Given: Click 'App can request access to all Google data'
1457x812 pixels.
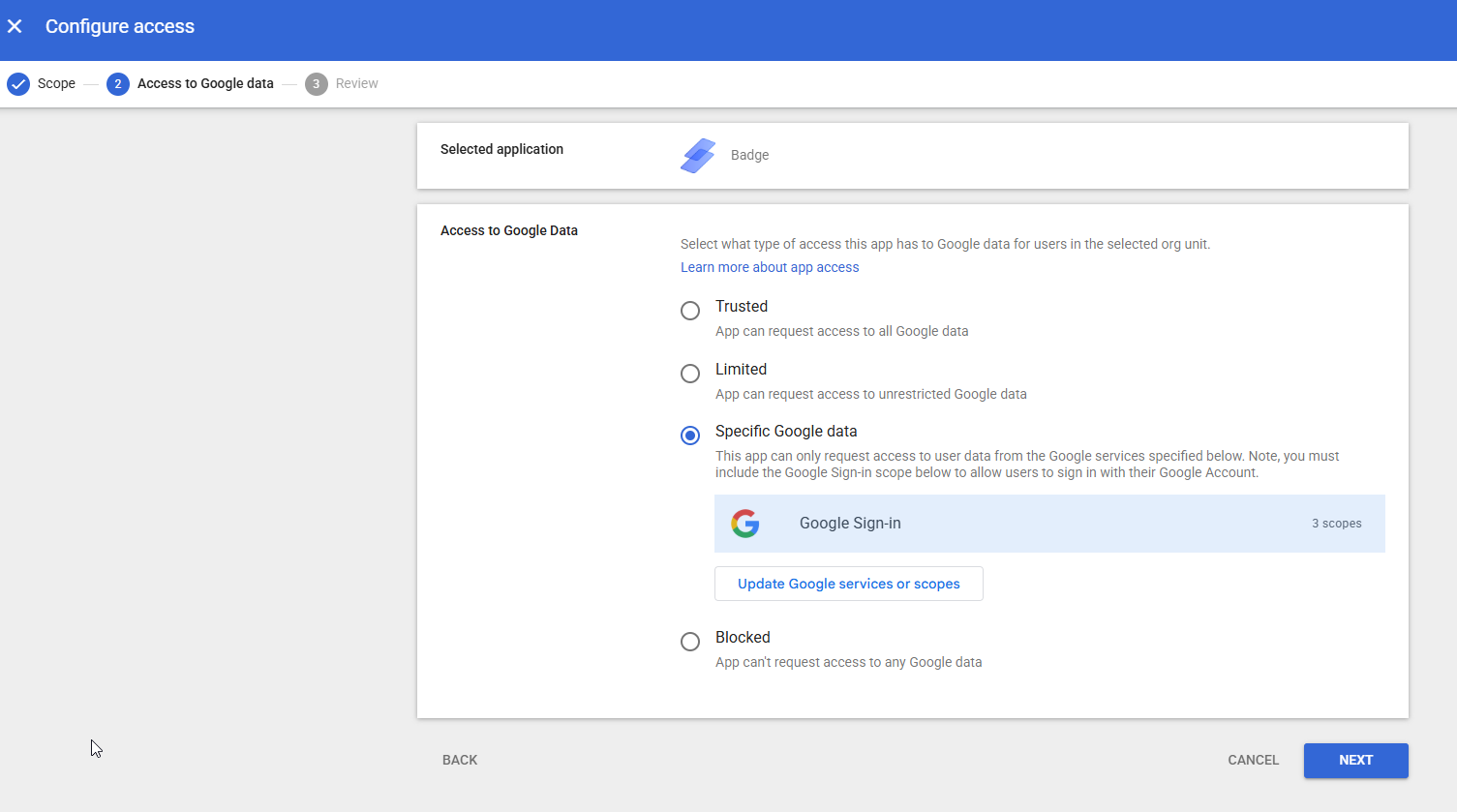Looking at the screenshot, I should tap(842, 331).
